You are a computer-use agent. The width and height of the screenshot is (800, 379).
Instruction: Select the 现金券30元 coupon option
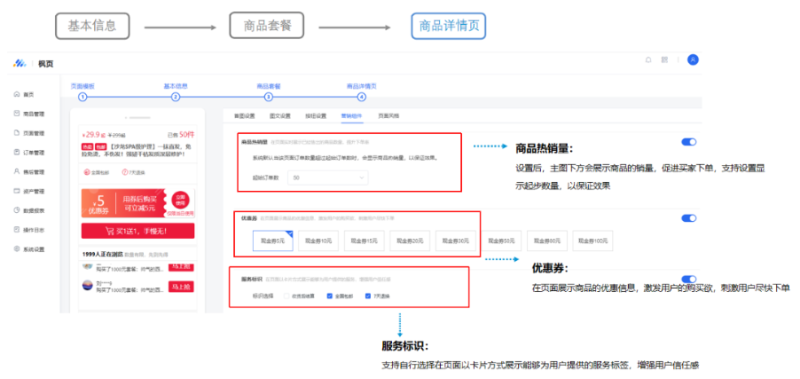coord(456,241)
